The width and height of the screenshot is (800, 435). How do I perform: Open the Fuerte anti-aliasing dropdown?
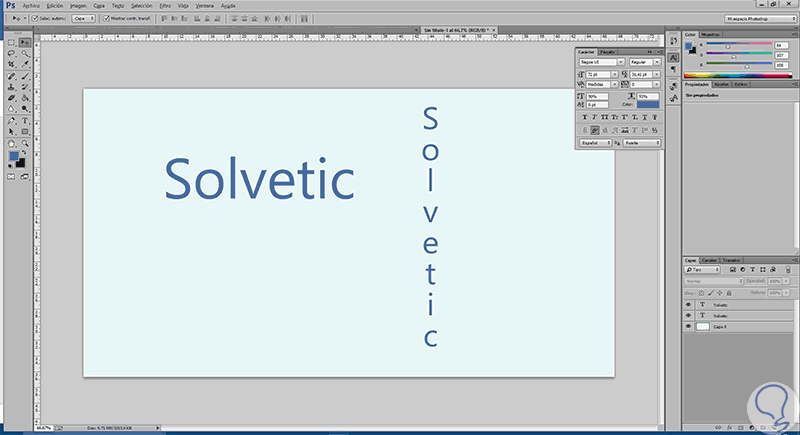coord(642,143)
